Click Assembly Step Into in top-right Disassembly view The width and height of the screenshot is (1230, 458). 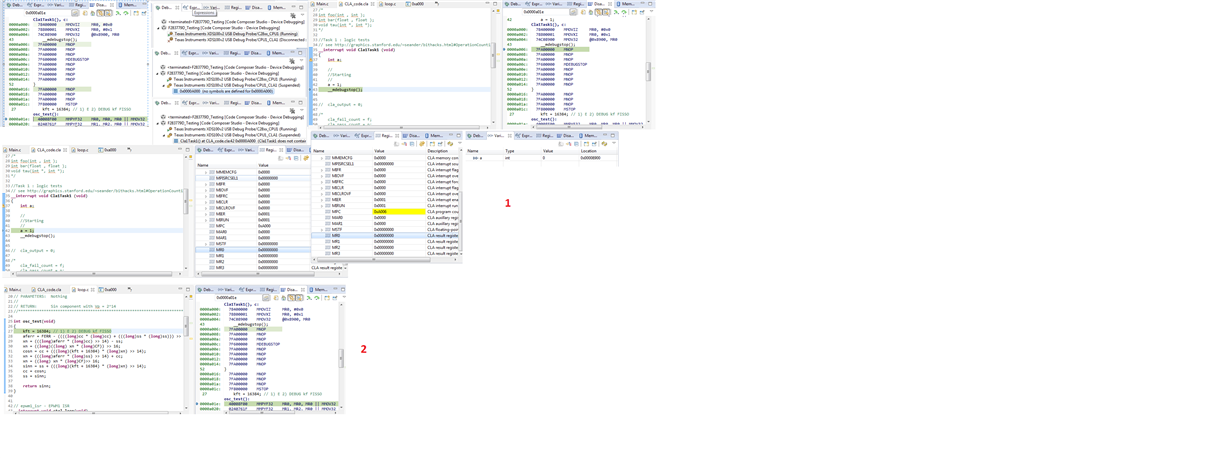tap(616, 12)
